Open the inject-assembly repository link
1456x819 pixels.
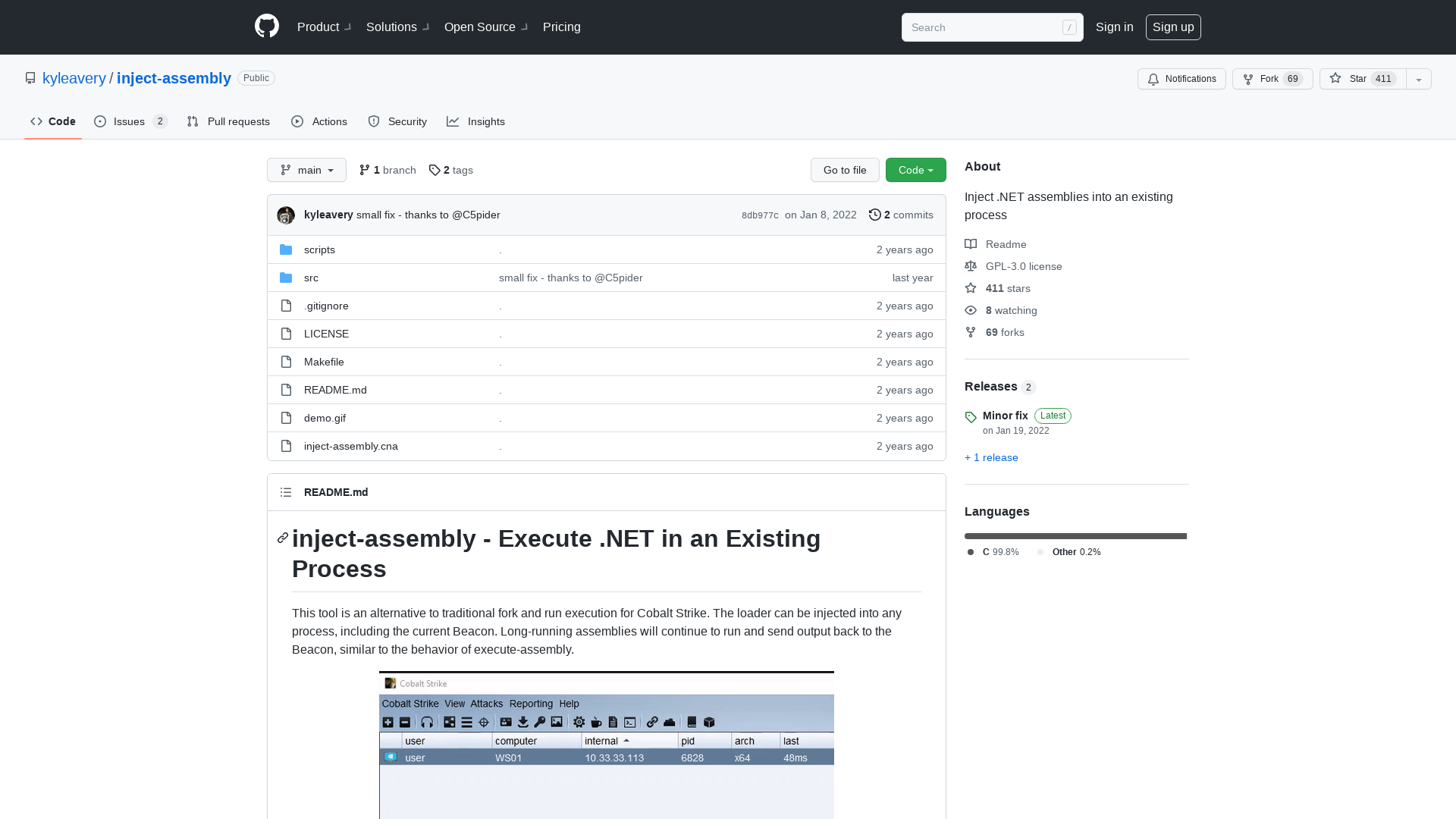tap(174, 78)
